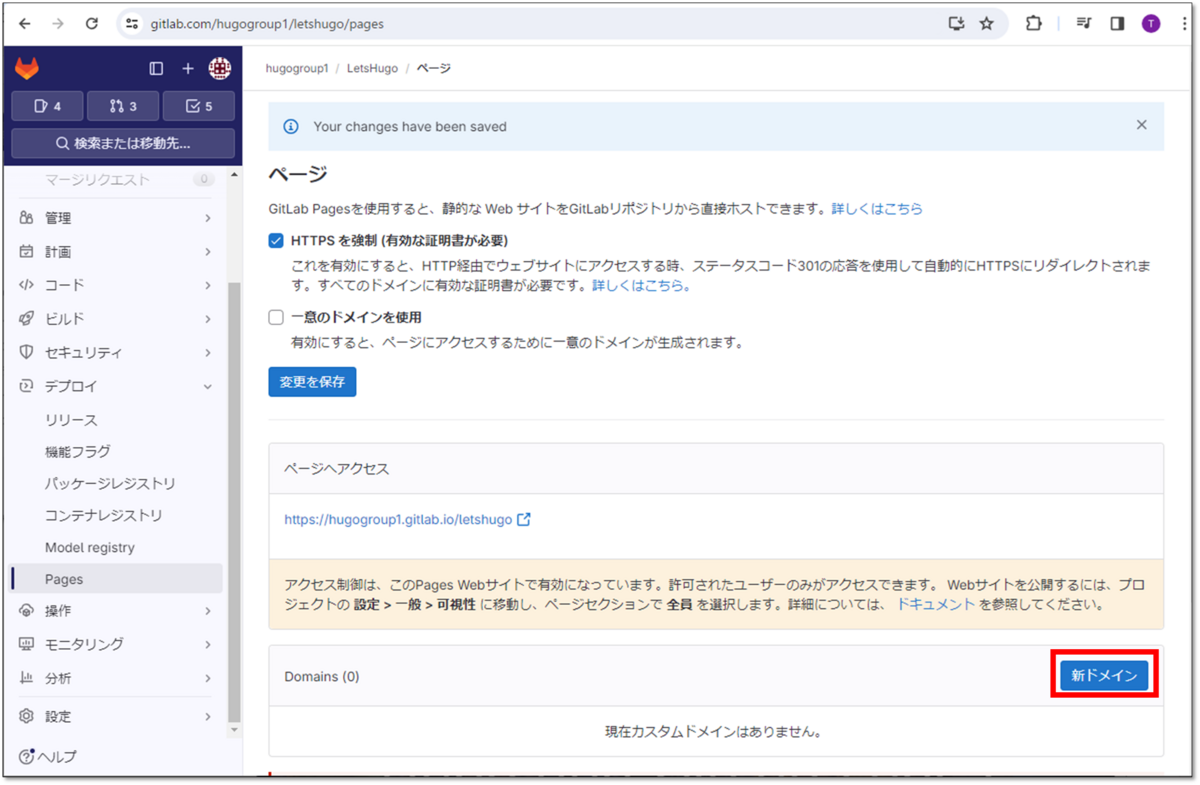Toggle the sidebar collapse icon
This screenshot has width=1200, height=785.
pyautogui.click(x=156, y=68)
